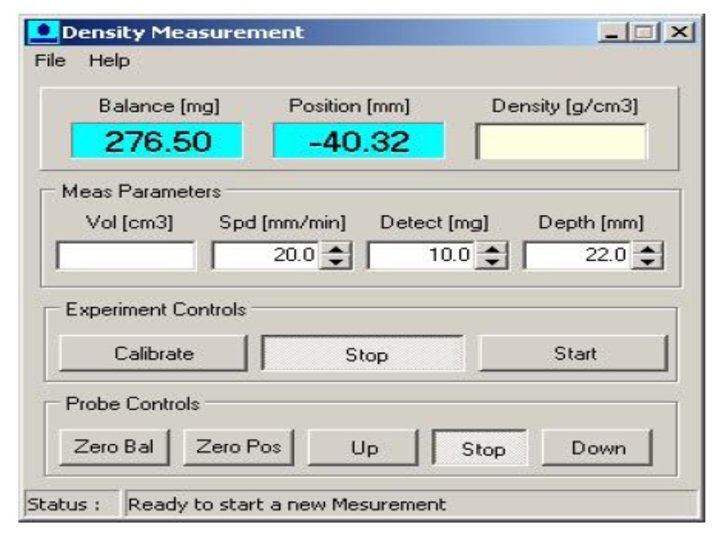The height and width of the screenshot is (540, 720).
Task: Click the Density Measurement title bar app icon
Action: point(43,32)
